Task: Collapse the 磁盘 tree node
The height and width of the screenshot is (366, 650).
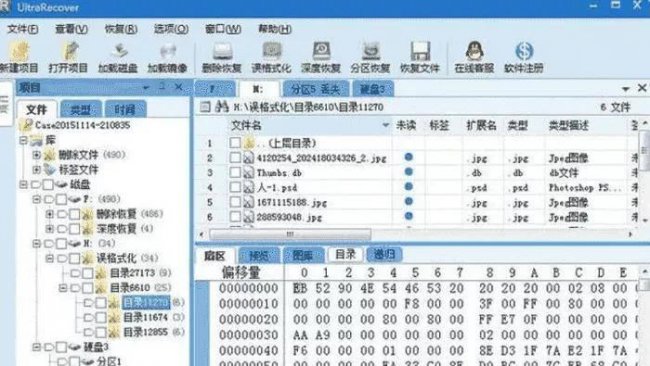Action: tap(24, 184)
